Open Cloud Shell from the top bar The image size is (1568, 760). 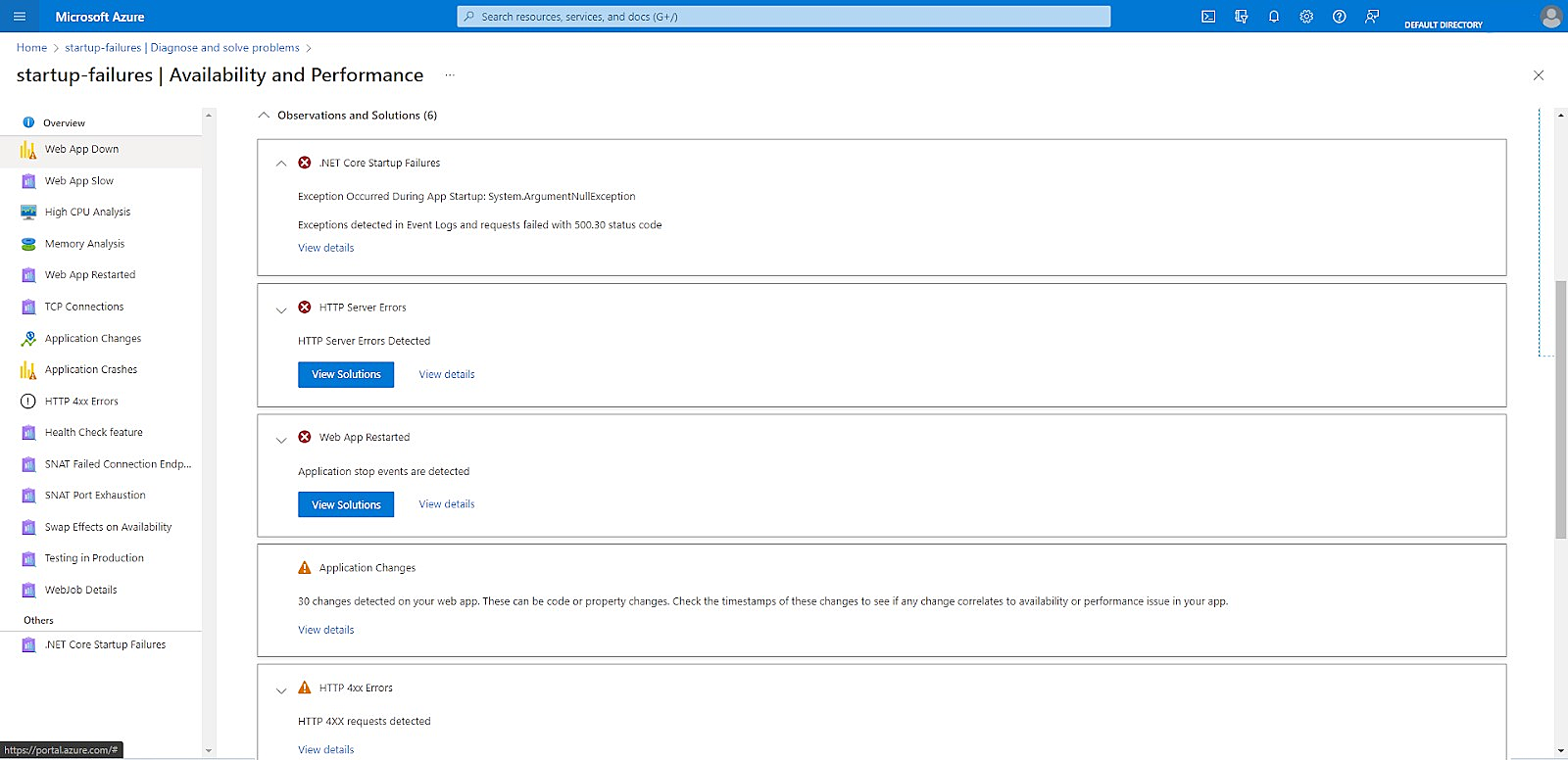(1208, 17)
